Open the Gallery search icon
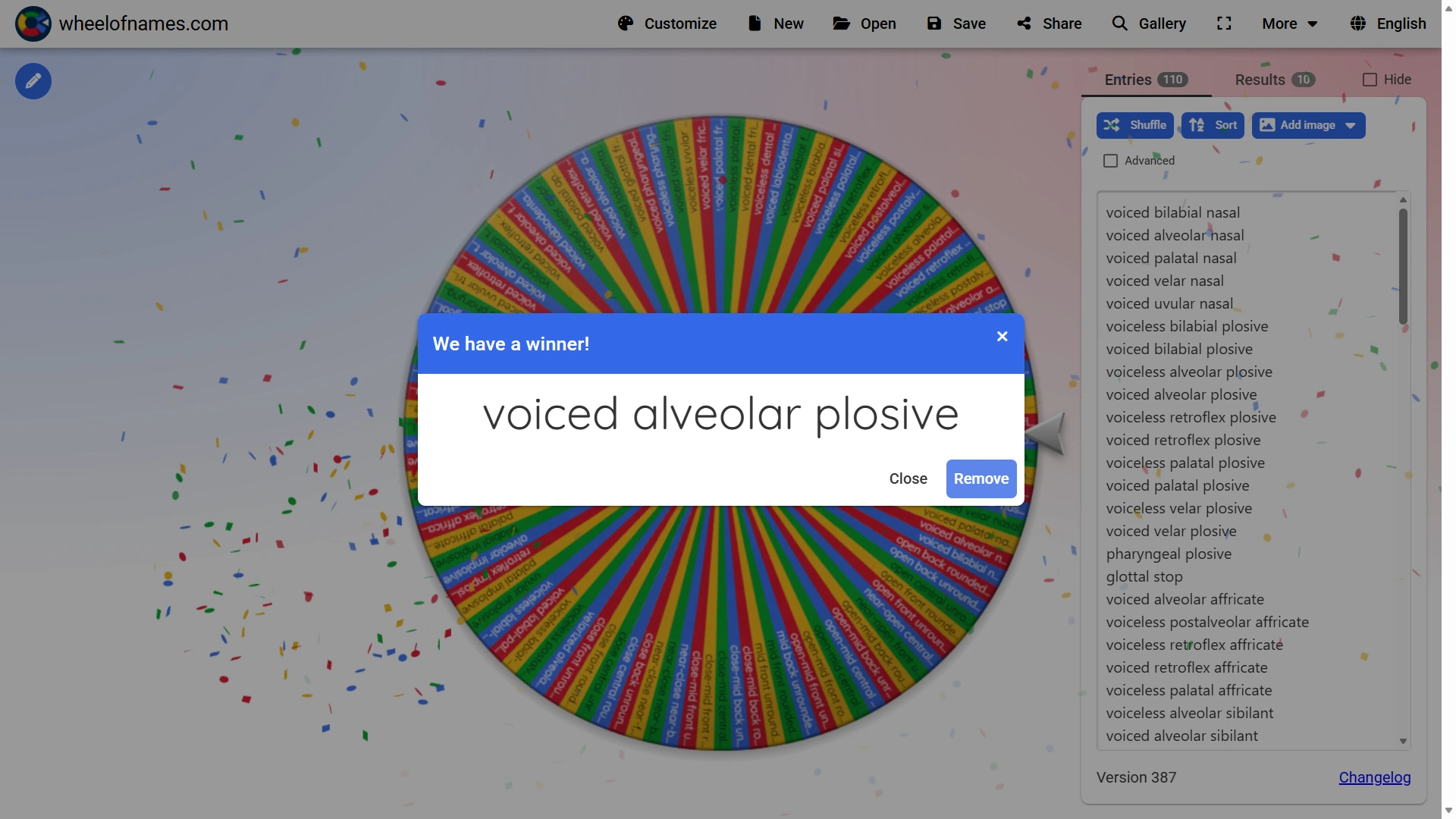 (1119, 24)
